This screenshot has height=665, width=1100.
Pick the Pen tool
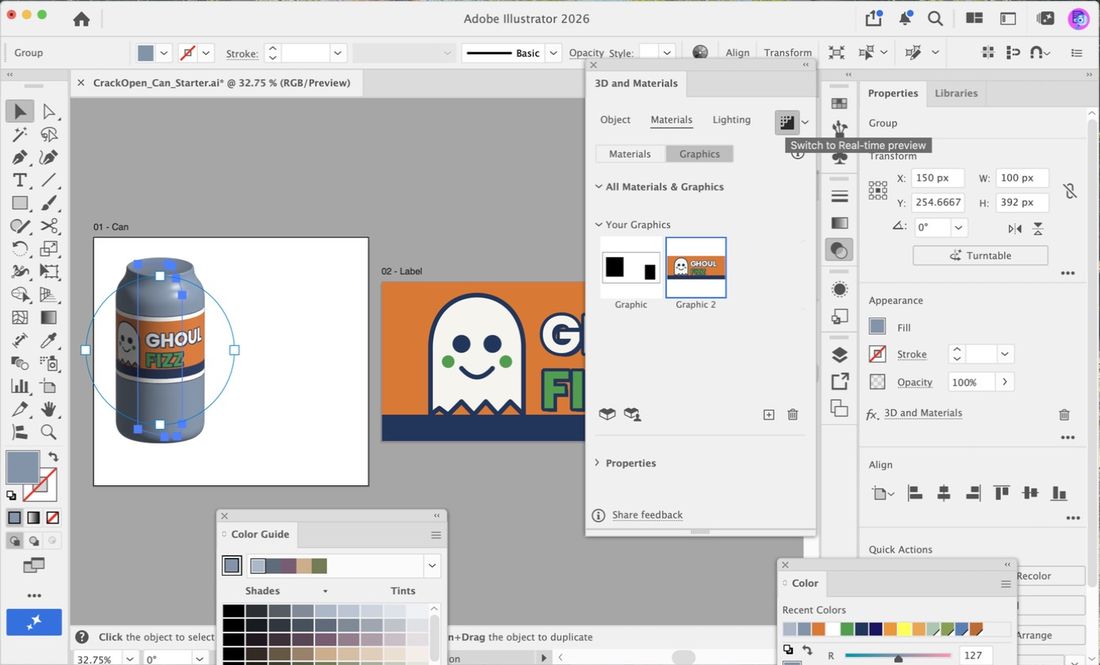point(20,157)
